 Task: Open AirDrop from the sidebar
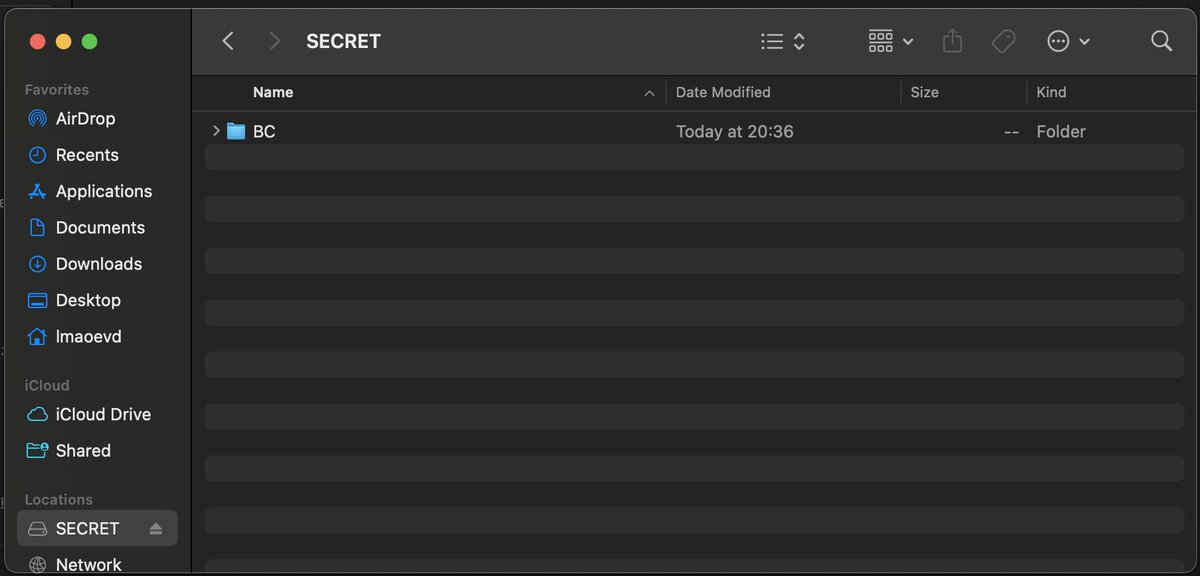[x=85, y=118]
